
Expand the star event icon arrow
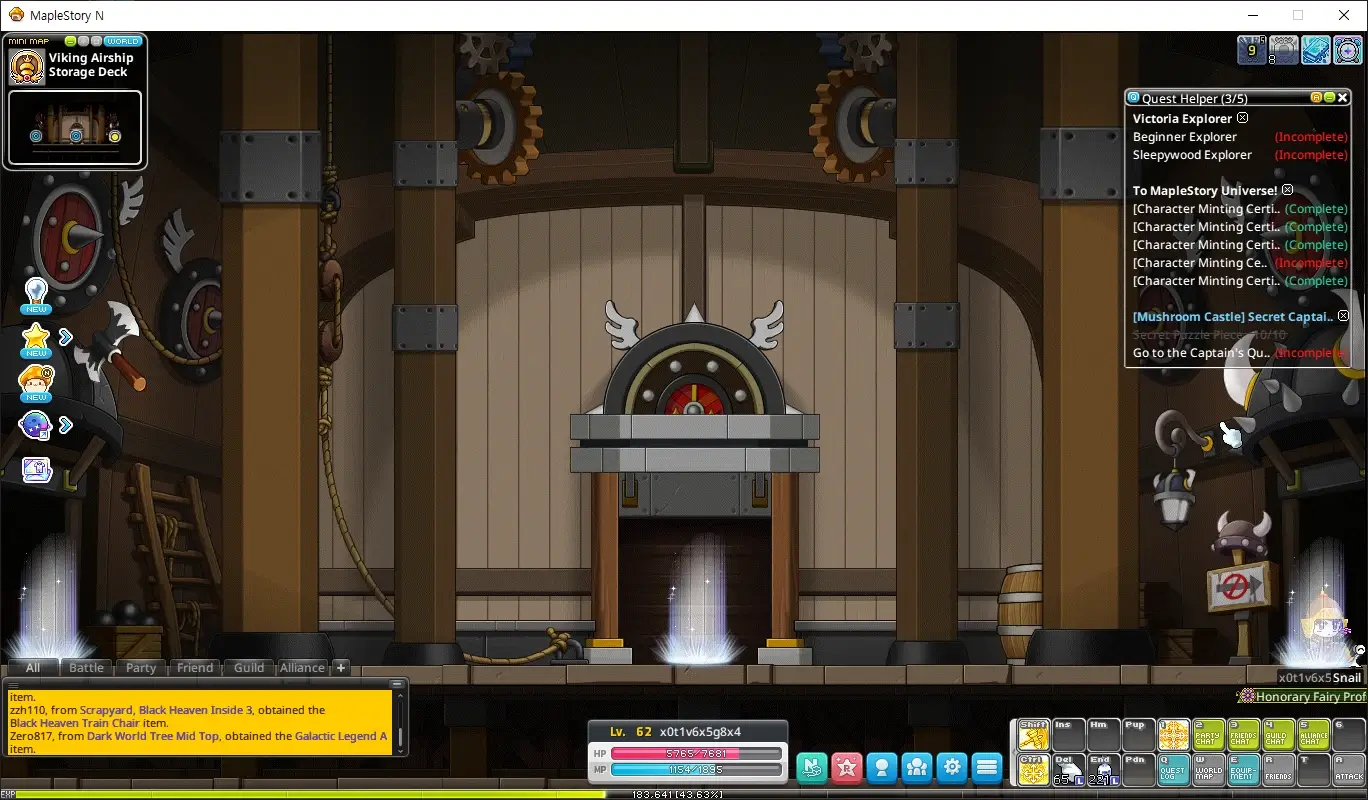point(66,337)
